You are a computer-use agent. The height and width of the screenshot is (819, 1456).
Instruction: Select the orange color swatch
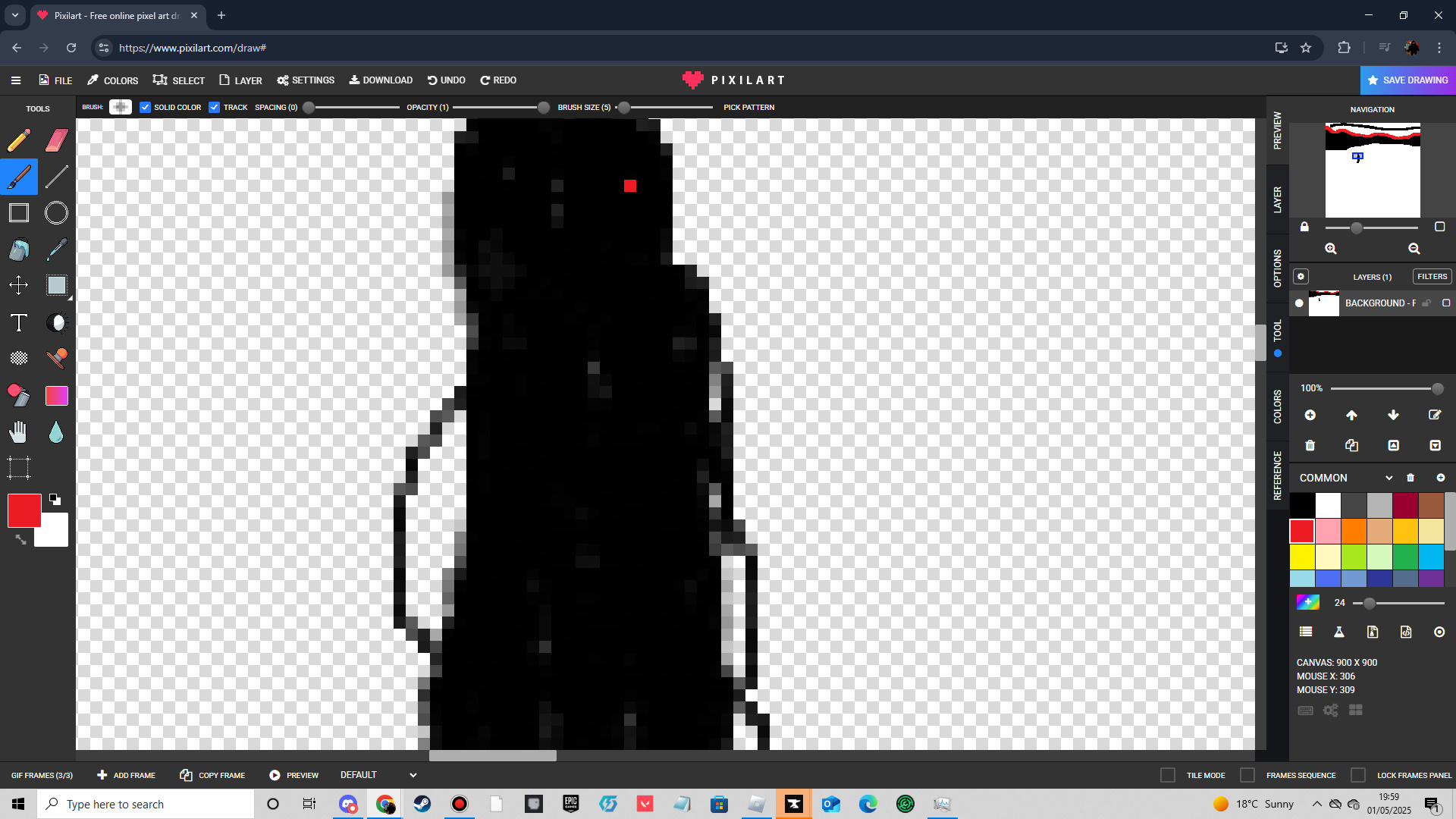click(x=1354, y=531)
